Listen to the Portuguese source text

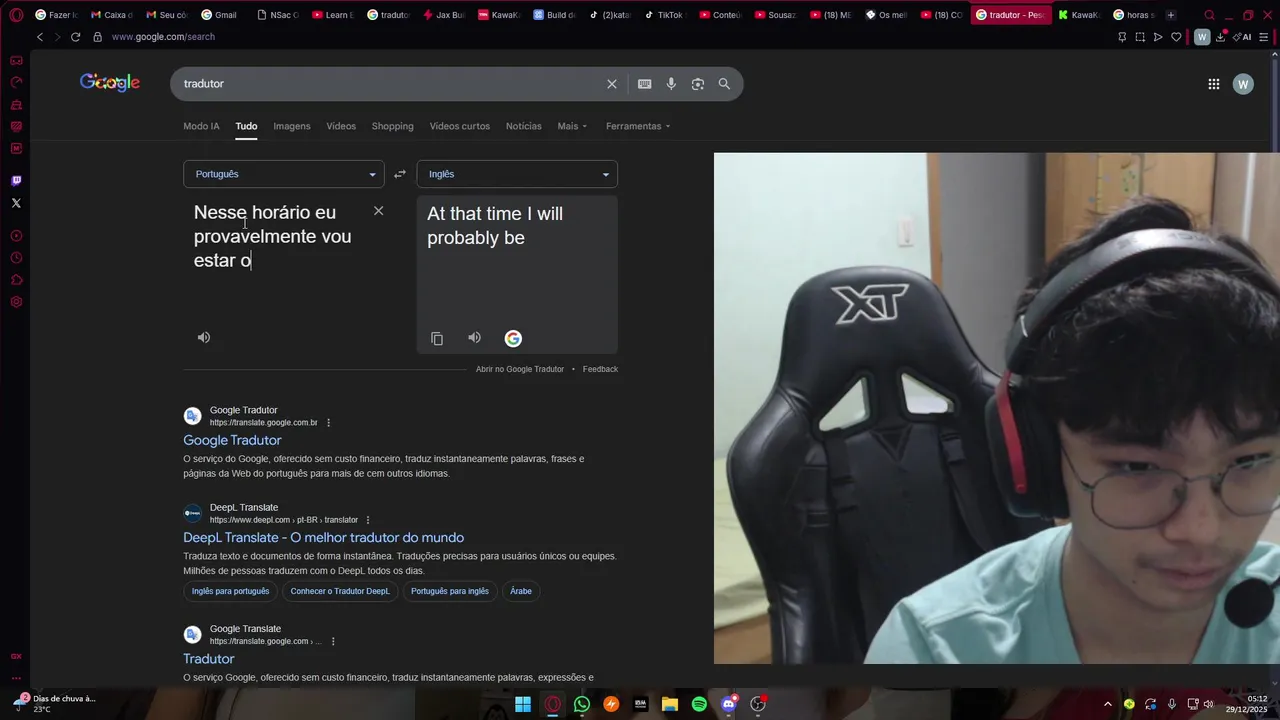tap(204, 338)
